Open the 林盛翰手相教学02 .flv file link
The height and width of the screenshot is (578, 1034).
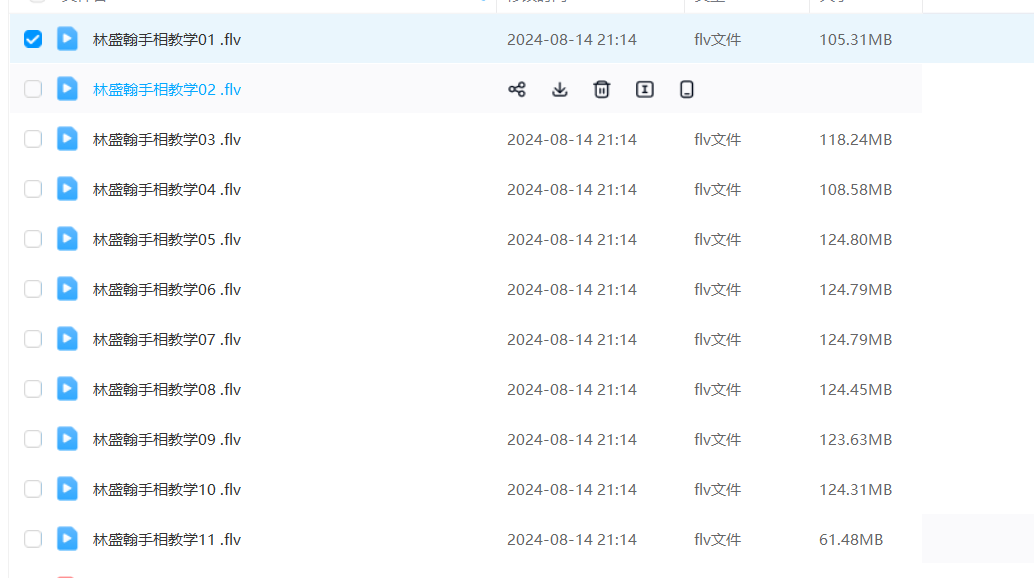(166, 89)
